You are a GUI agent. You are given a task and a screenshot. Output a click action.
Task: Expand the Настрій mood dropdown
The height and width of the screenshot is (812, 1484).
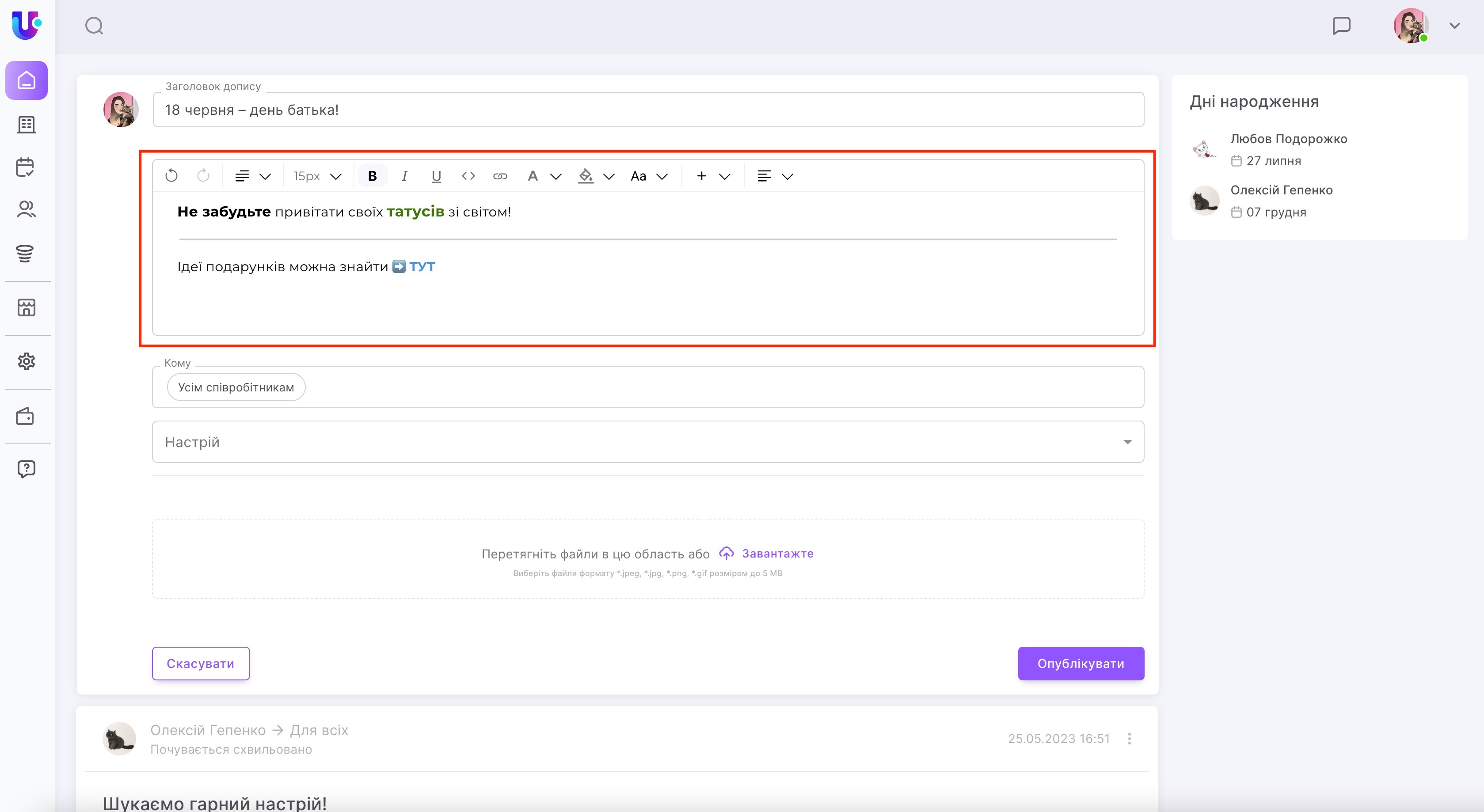pos(1127,442)
